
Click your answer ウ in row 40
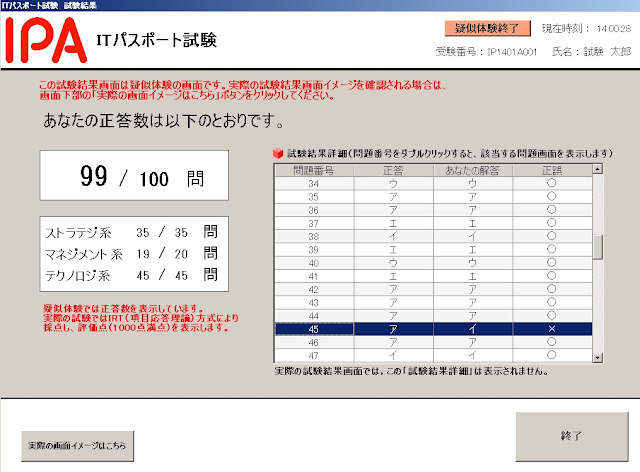coord(473,263)
